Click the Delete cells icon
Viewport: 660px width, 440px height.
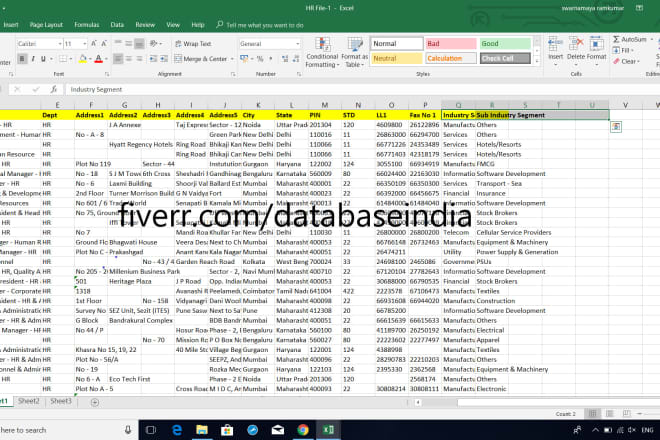point(577,46)
